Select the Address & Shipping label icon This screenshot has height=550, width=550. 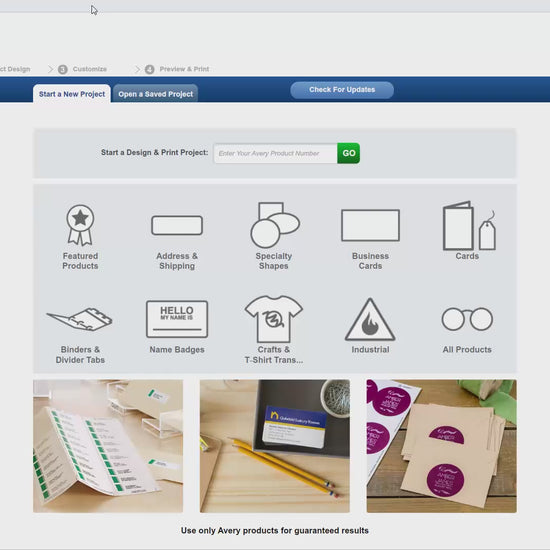tap(177, 225)
